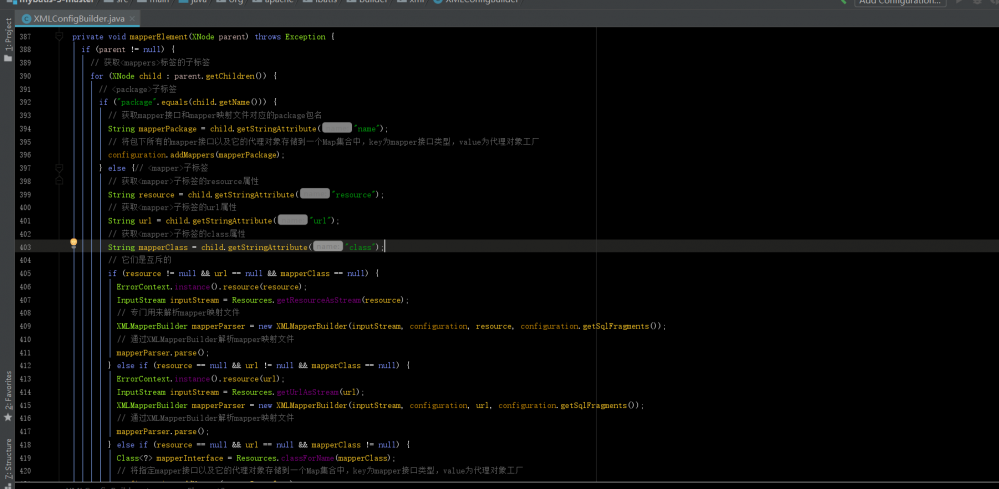The height and width of the screenshot is (489, 999).
Task: Click the getResourceAsStream method call
Action: click(317, 299)
